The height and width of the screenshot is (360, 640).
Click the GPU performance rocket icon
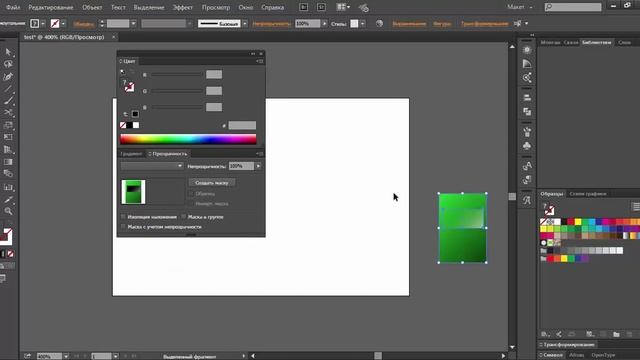(363, 7)
